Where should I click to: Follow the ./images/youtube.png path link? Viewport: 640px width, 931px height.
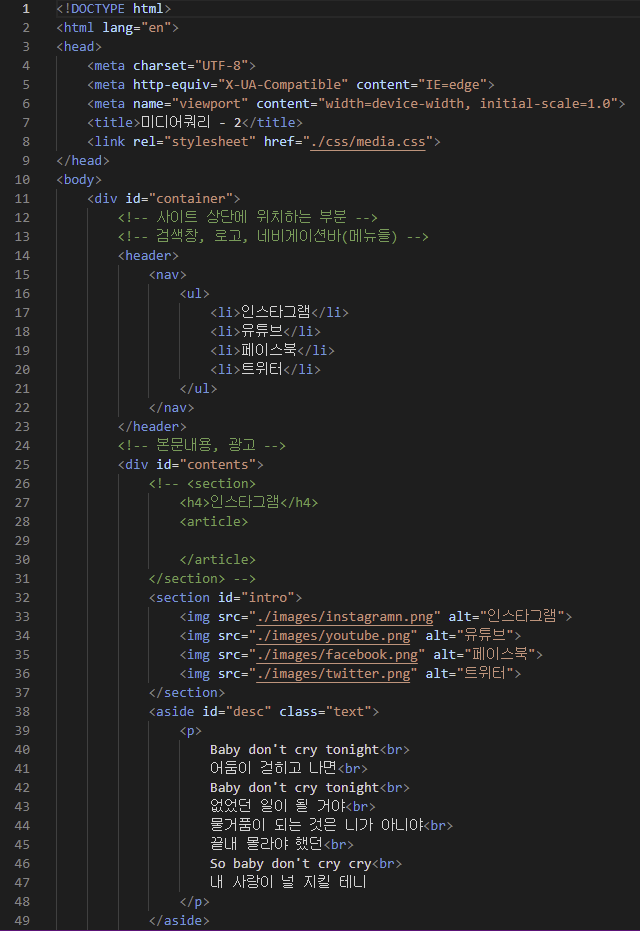(x=333, y=636)
